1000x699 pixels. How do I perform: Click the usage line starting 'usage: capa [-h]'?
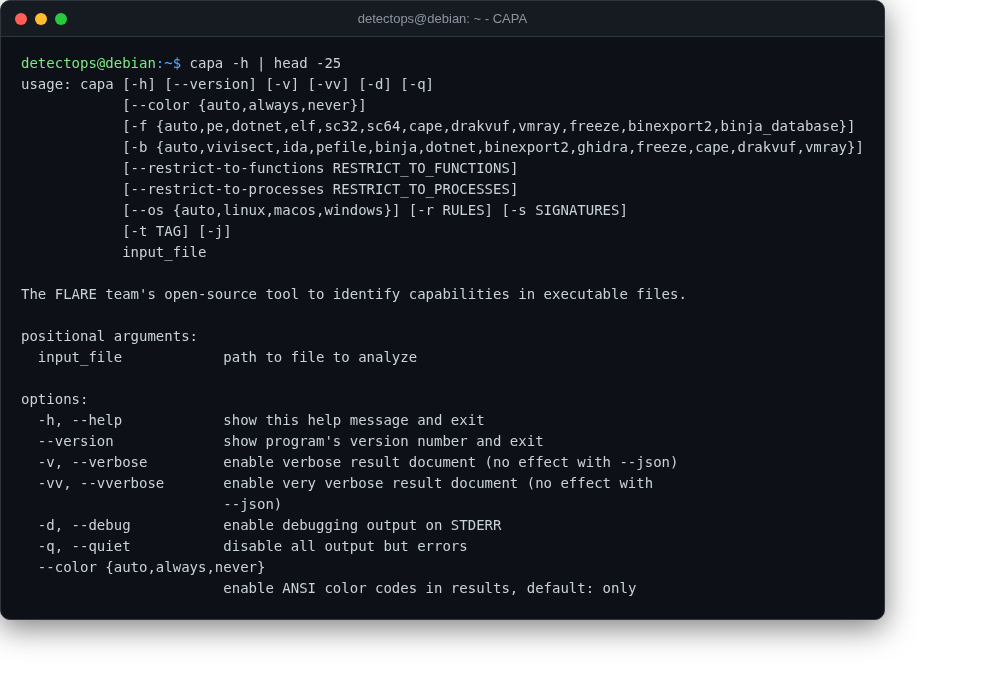coord(227,84)
